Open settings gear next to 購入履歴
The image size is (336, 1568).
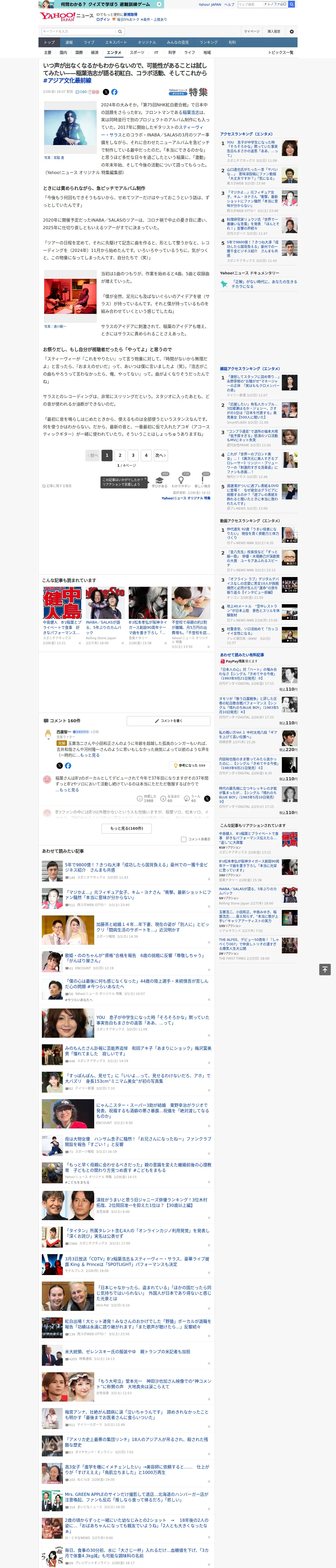pos(292,32)
